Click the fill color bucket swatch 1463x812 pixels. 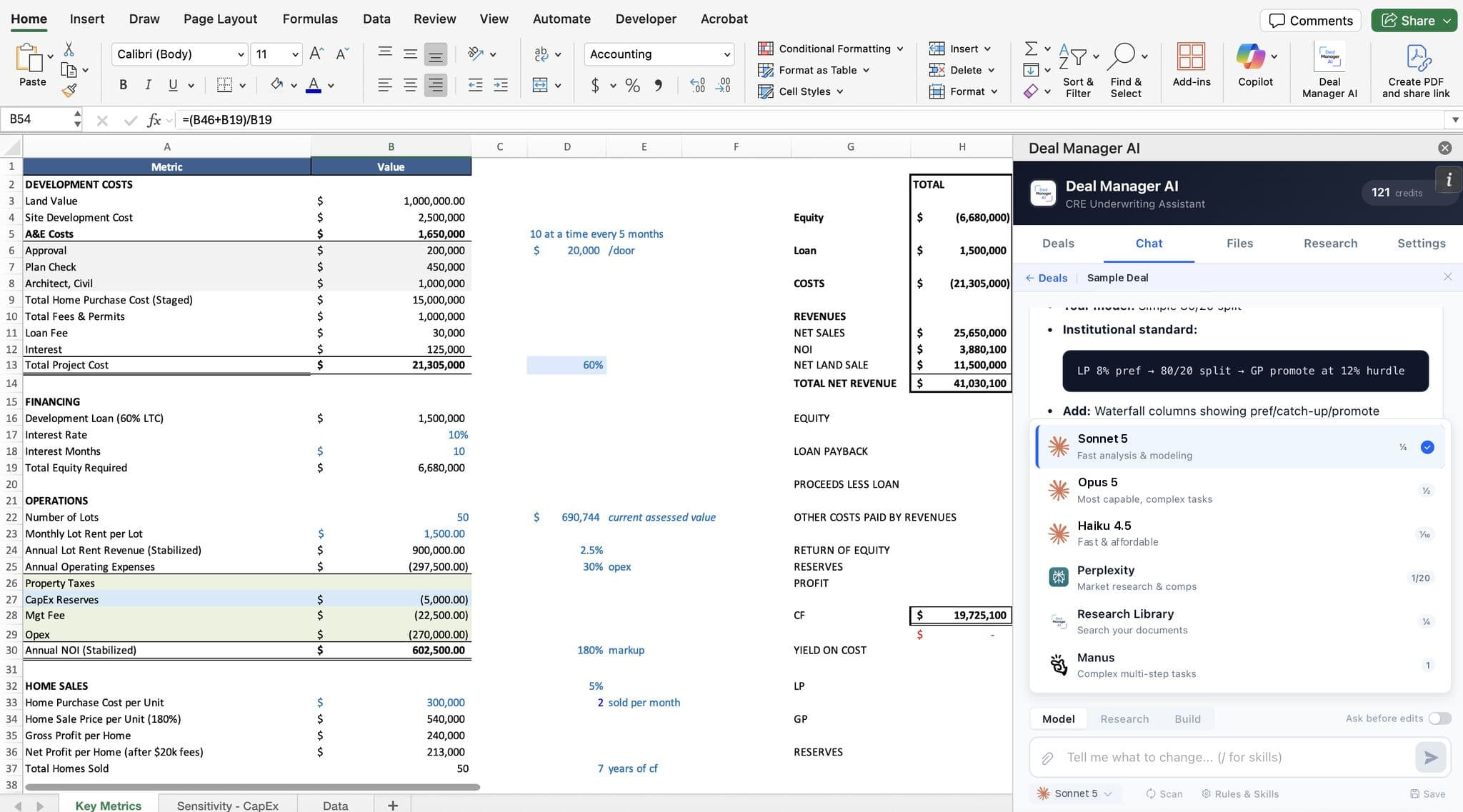click(276, 85)
